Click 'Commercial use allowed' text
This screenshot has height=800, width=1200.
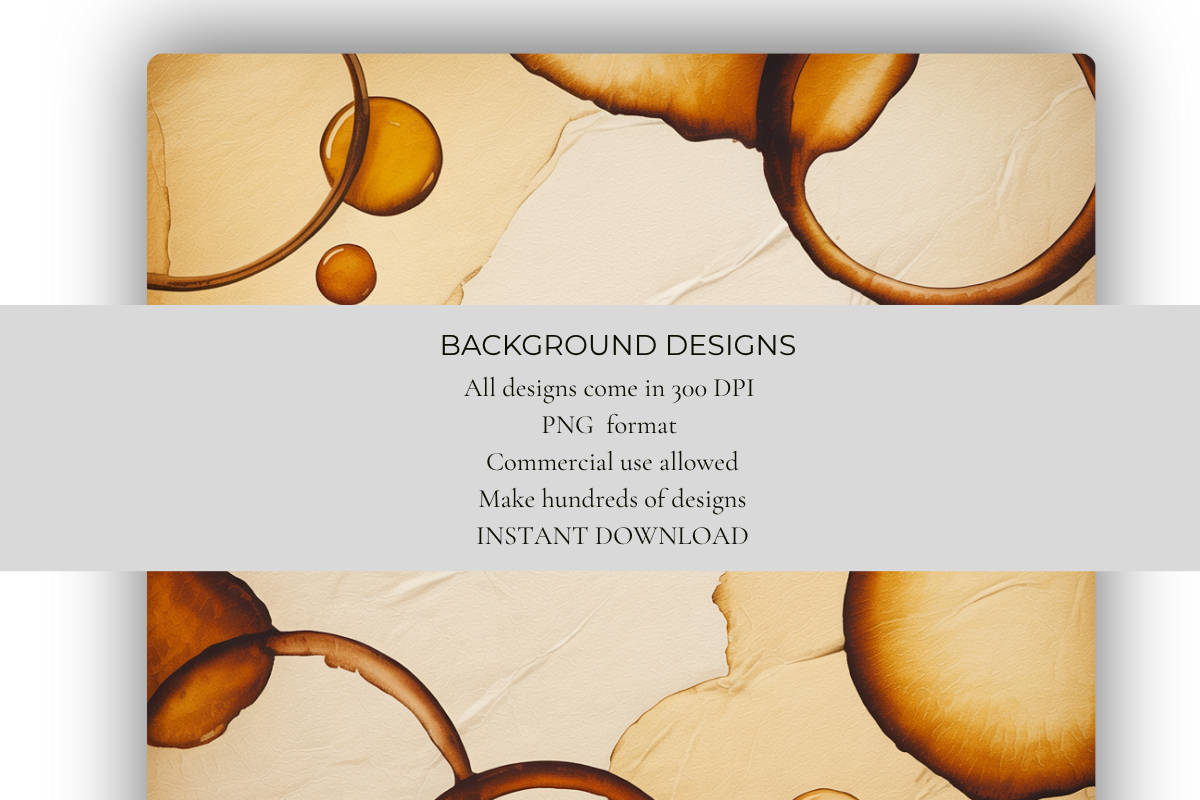point(611,461)
